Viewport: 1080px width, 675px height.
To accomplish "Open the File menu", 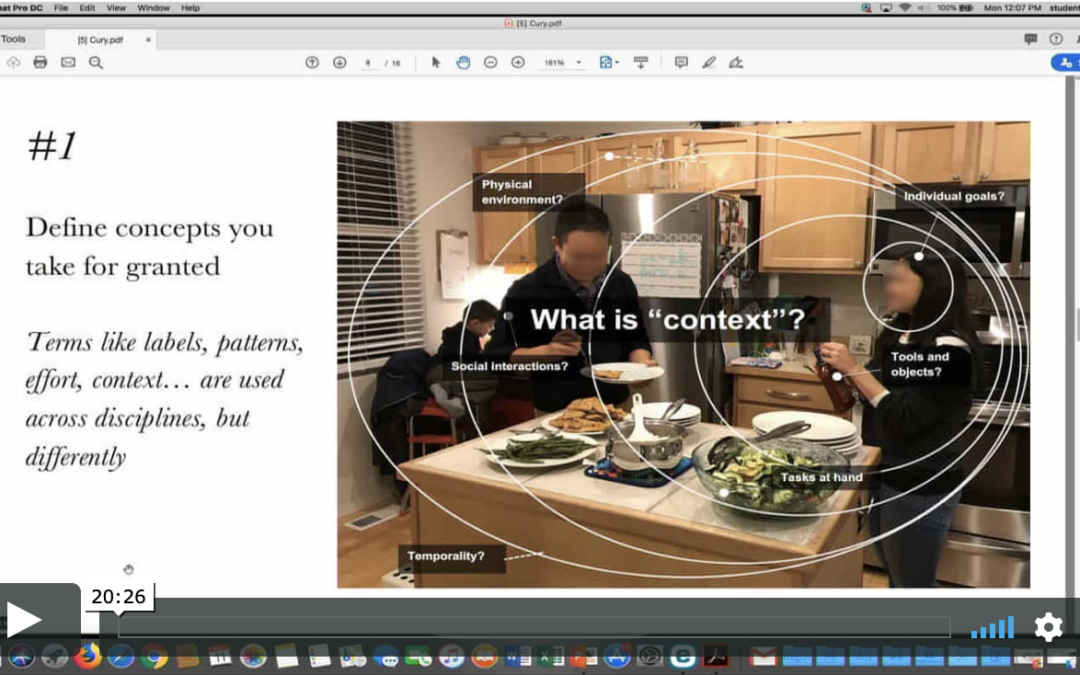I will tap(61, 8).
